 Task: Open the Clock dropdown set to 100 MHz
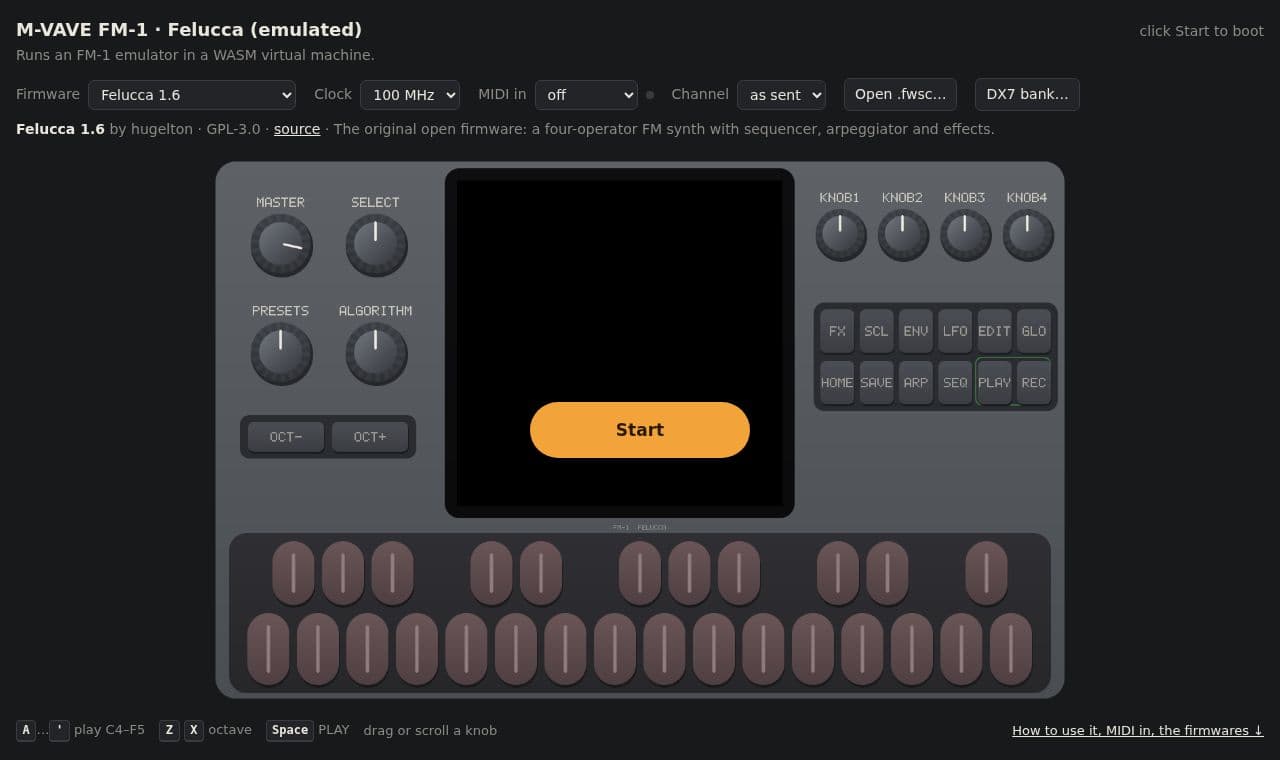tap(410, 95)
